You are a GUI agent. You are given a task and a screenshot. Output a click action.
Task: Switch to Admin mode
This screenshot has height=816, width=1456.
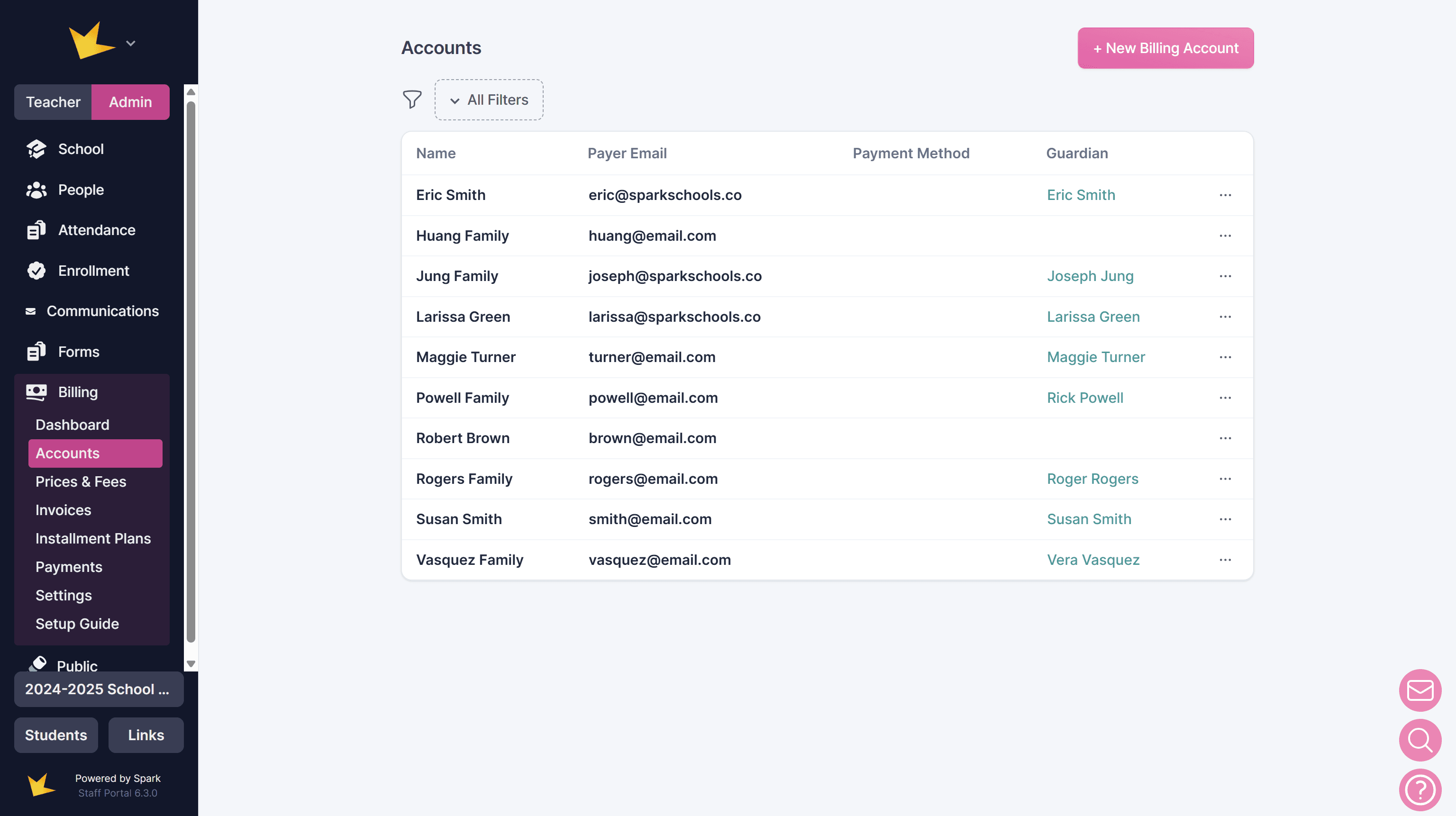pyautogui.click(x=130, y=102)
